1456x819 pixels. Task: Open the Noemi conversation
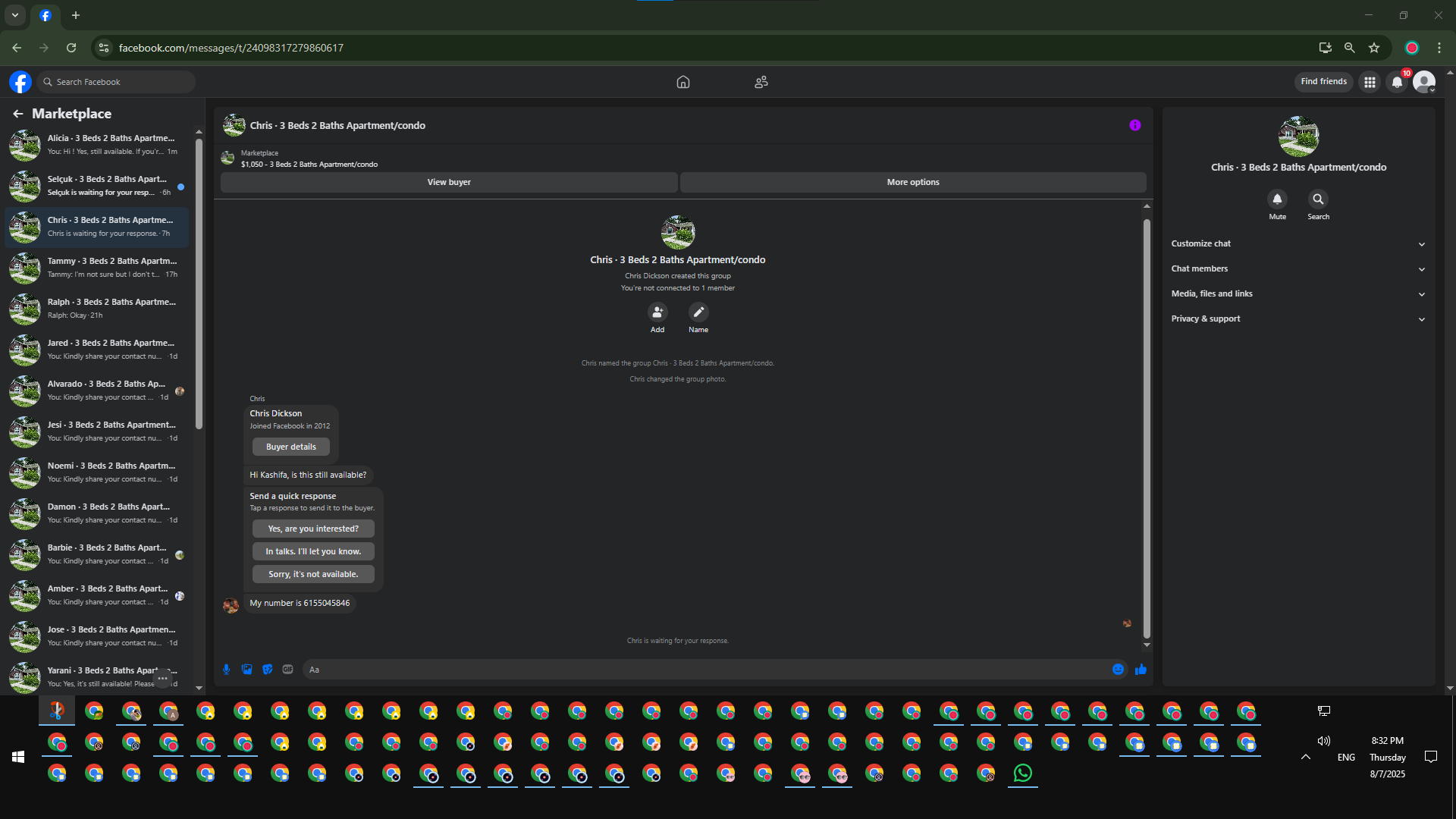tap(97, 472)
